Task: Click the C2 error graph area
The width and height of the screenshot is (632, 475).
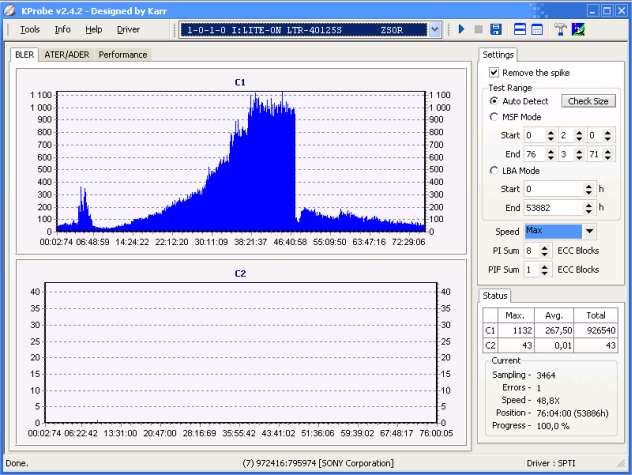Action: (241, 353)
